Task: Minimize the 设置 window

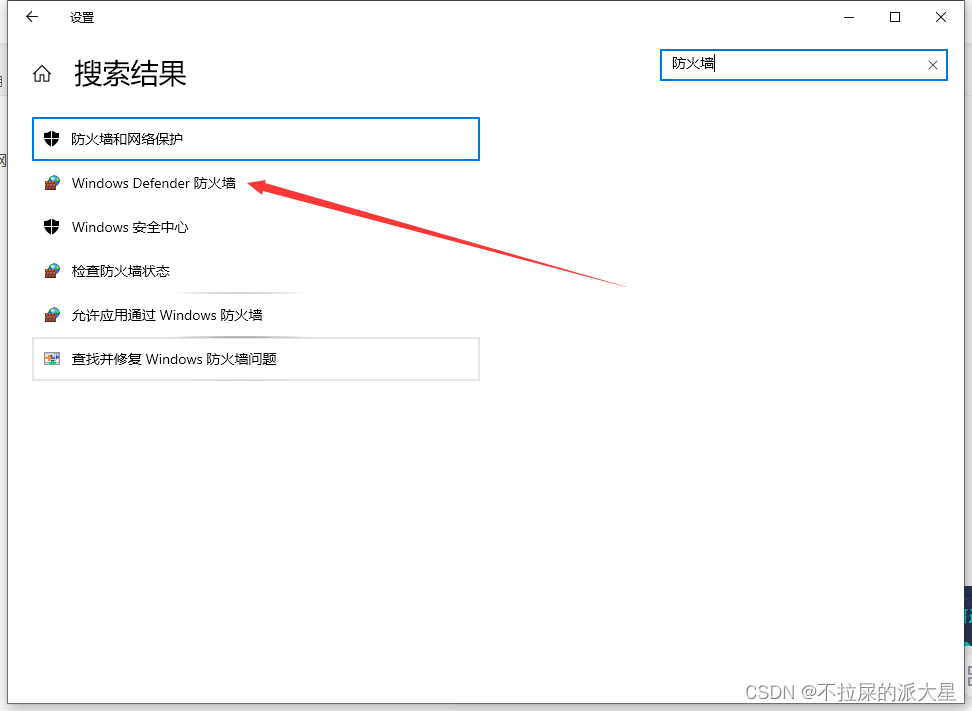Action: [849, 17]
